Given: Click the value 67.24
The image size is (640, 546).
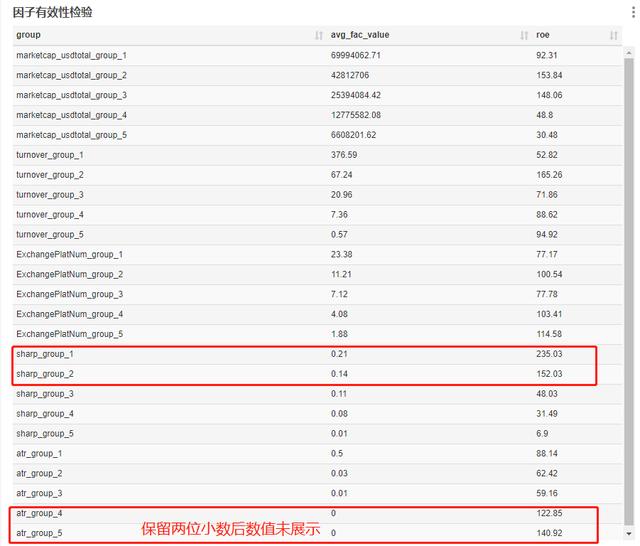Looking at the screenshot, I should pos(342,175).
